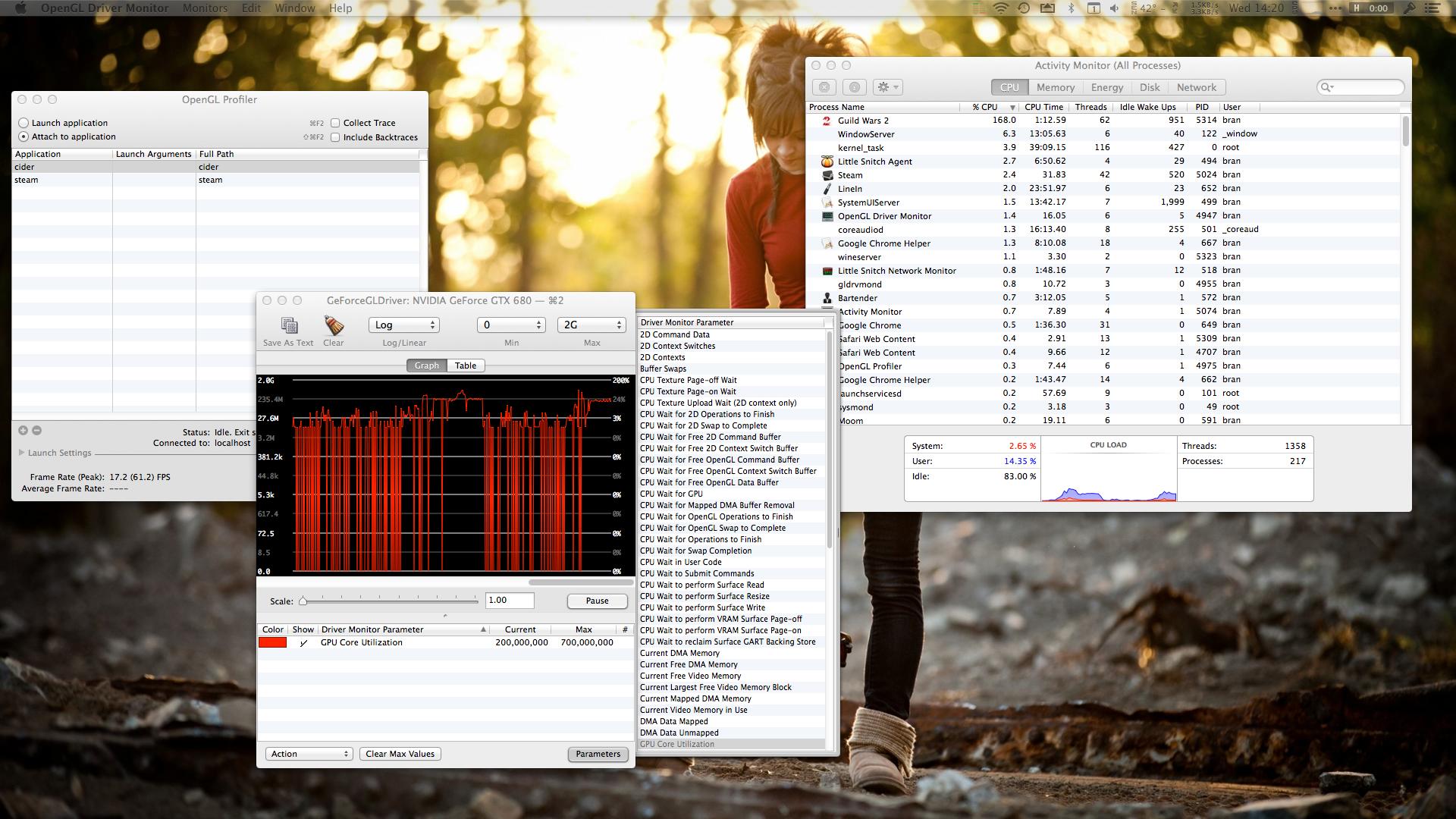Screen dimensions: 1456x819
Task: Click the Save As Text icon
Action: (x=288, y=326)
